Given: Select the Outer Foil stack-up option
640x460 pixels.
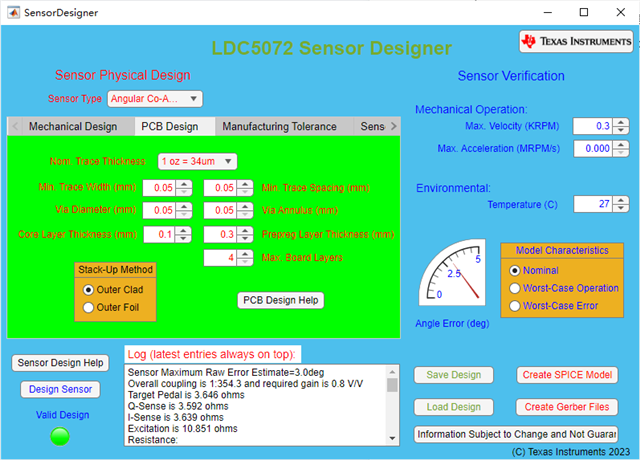Looking at the screenshot, I should [x=111, y=307].
